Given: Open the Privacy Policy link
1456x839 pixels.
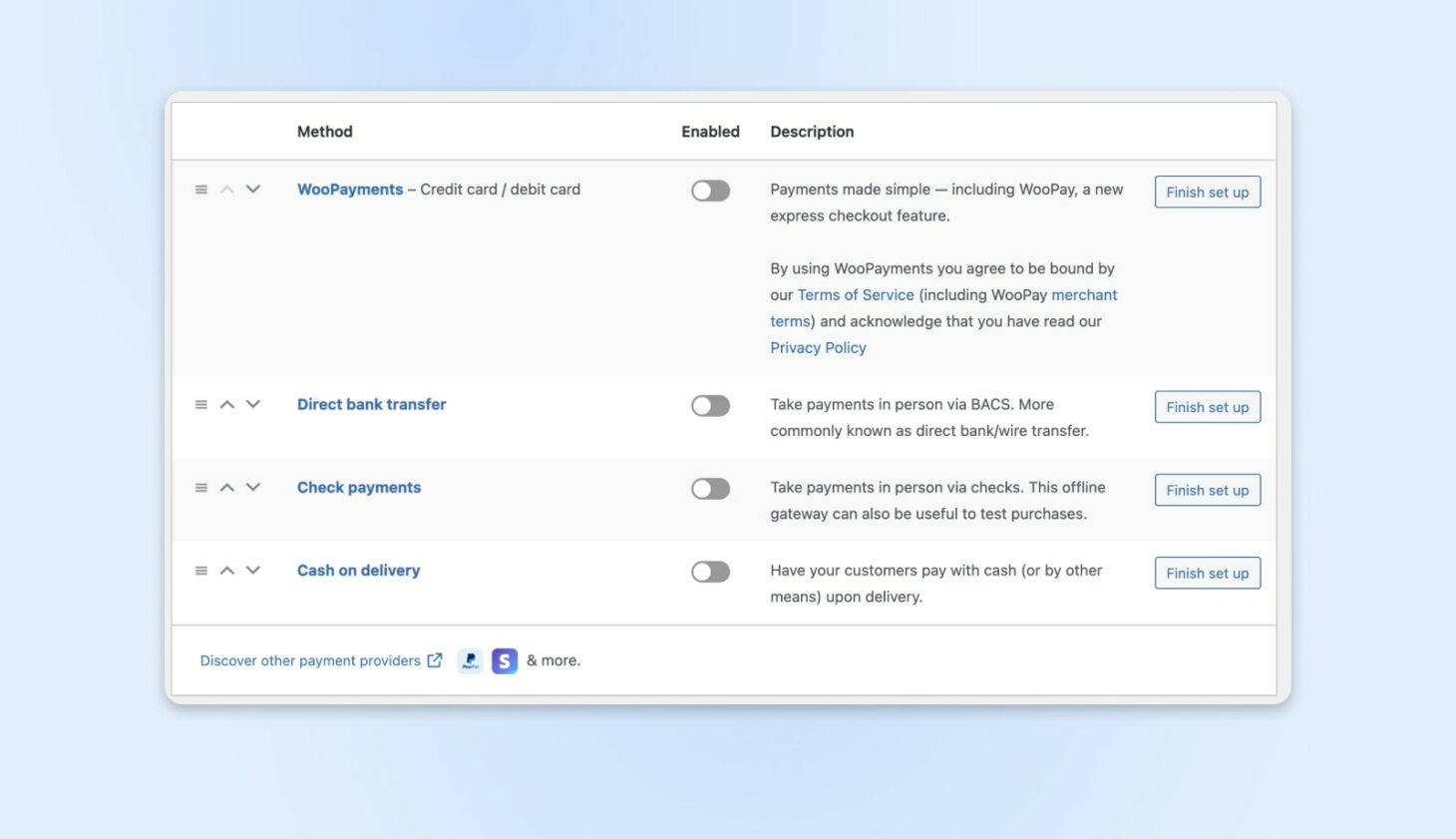Looking at the screenshot, I should [818, 347].
